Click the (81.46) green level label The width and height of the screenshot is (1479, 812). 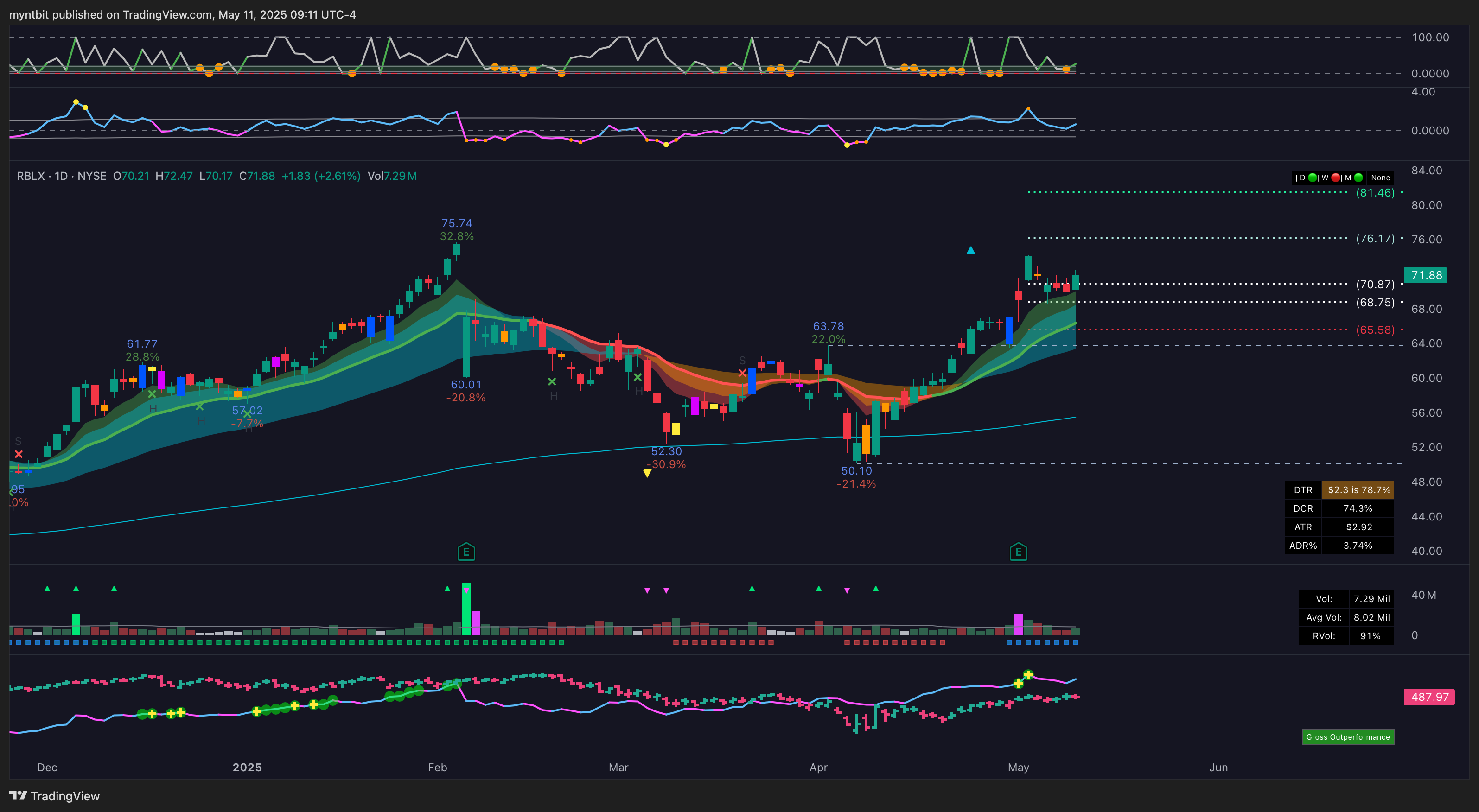click(x=1375, y=193)
